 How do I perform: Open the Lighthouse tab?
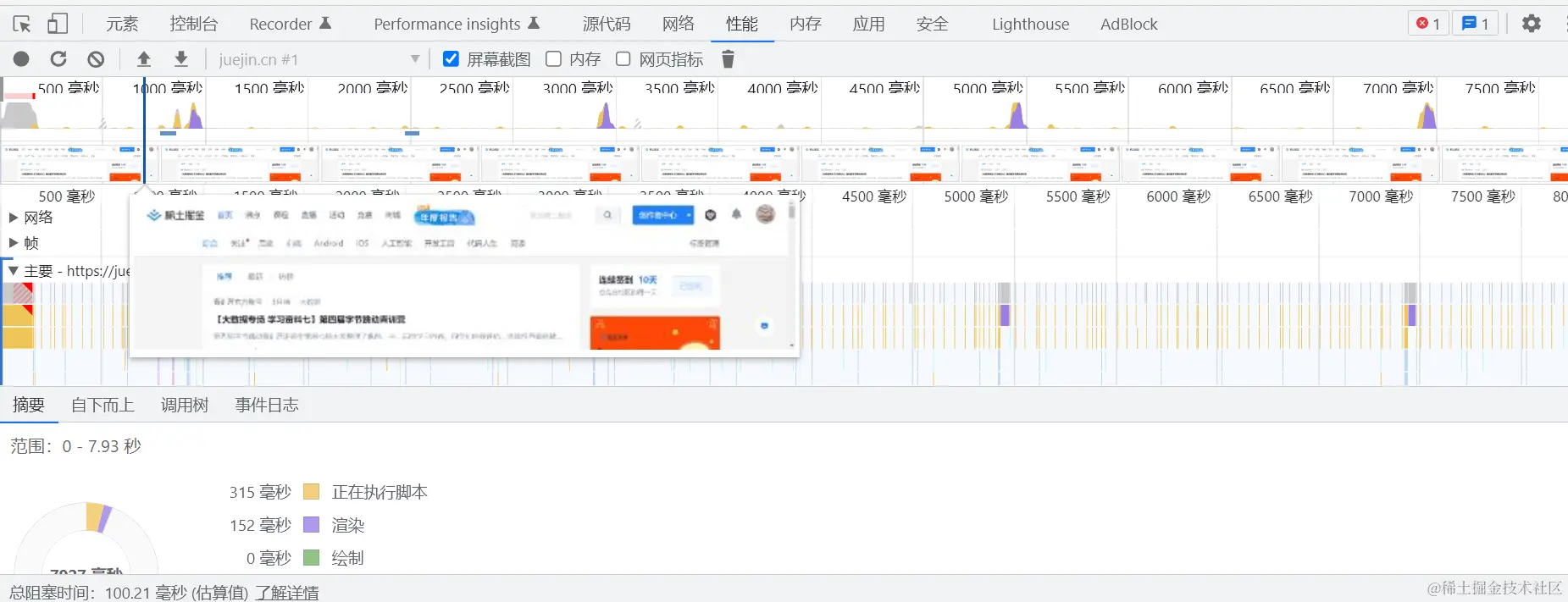[1031, 24]
